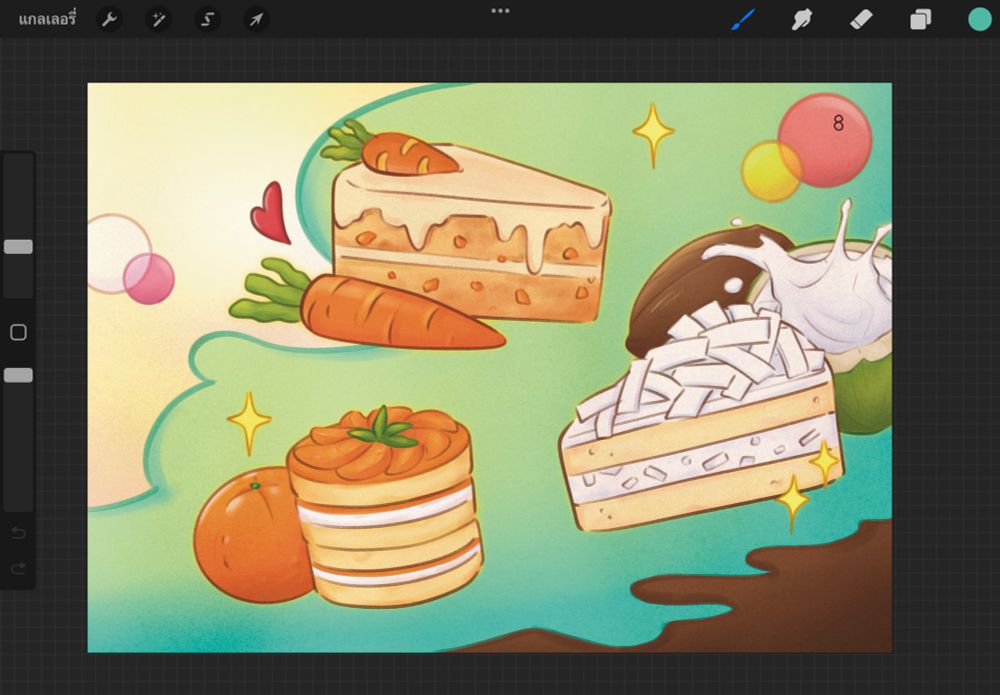
Task: Click the brush opacity slider handle
Action: click(18, 375)
